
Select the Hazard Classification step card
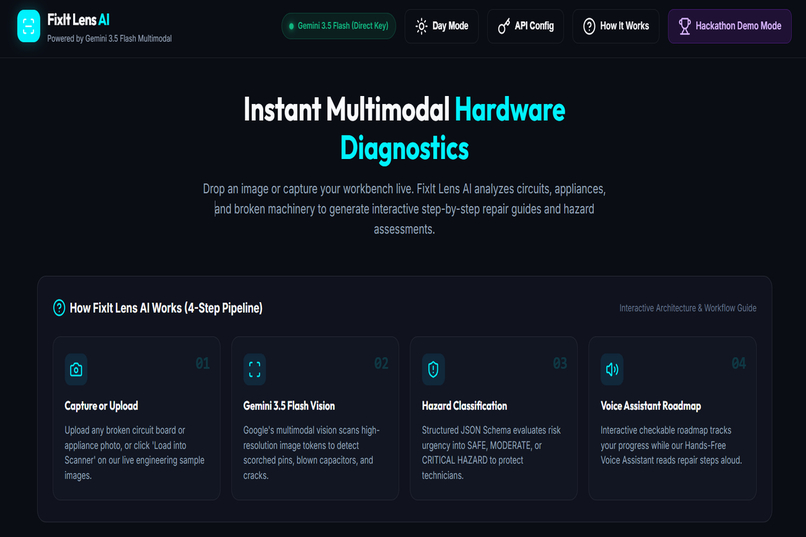[x=493, y=418]
